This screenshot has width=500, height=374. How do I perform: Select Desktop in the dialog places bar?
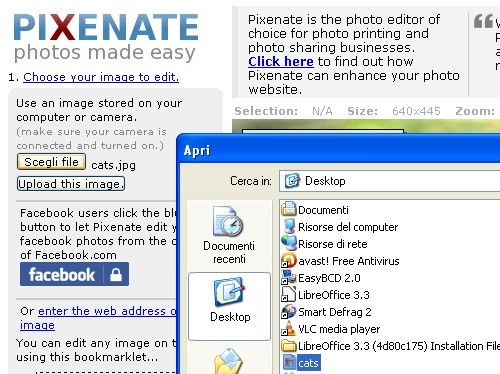point(230,306)
